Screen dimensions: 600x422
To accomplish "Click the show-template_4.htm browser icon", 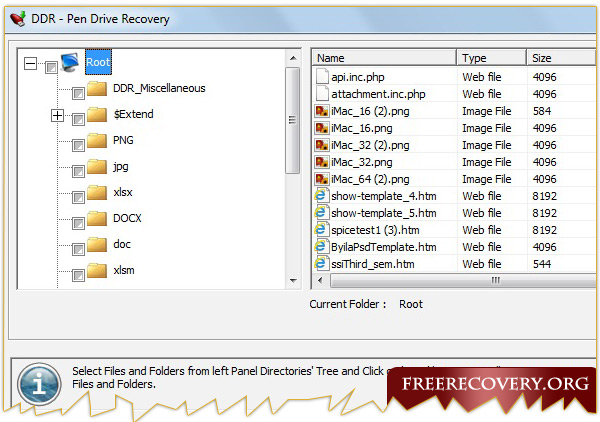I will [321, 196].
